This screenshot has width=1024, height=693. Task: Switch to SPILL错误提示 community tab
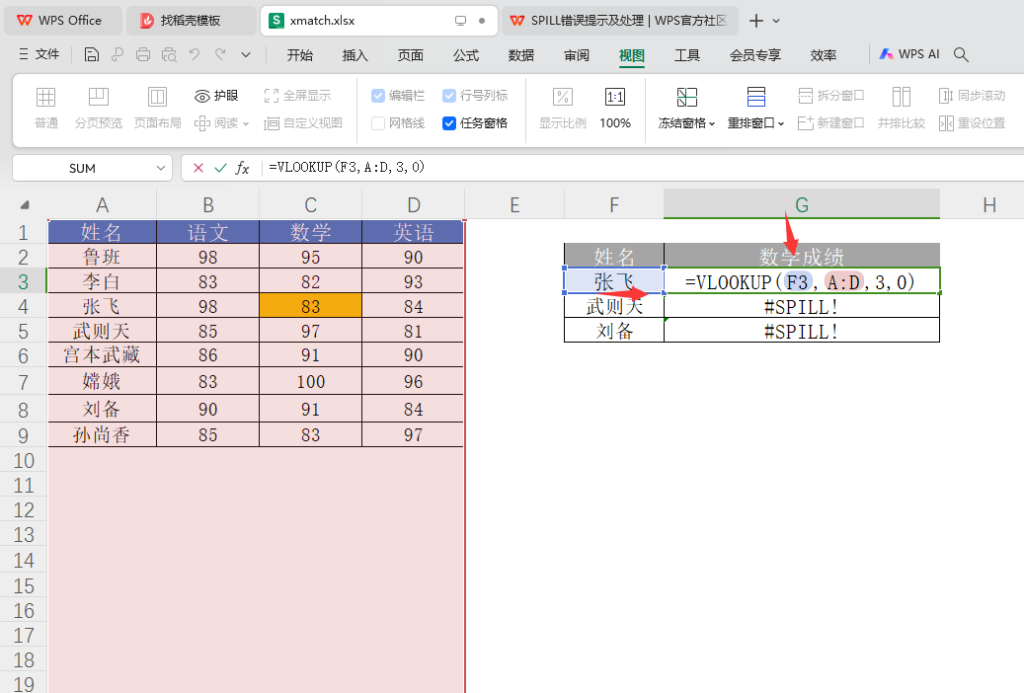[619, 20]
